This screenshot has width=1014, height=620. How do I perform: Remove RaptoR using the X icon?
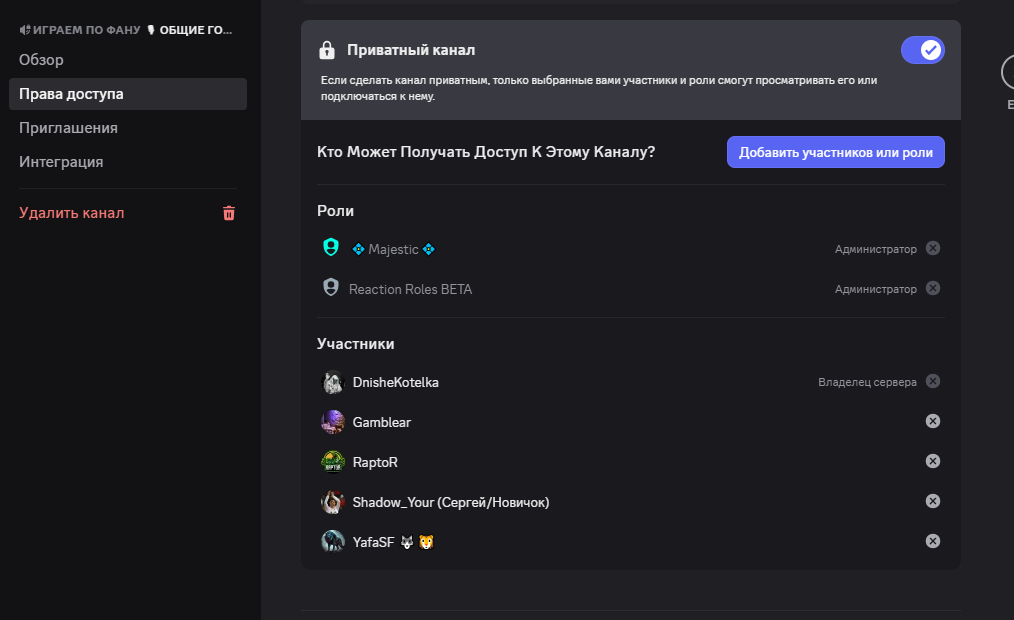(933, 462)
